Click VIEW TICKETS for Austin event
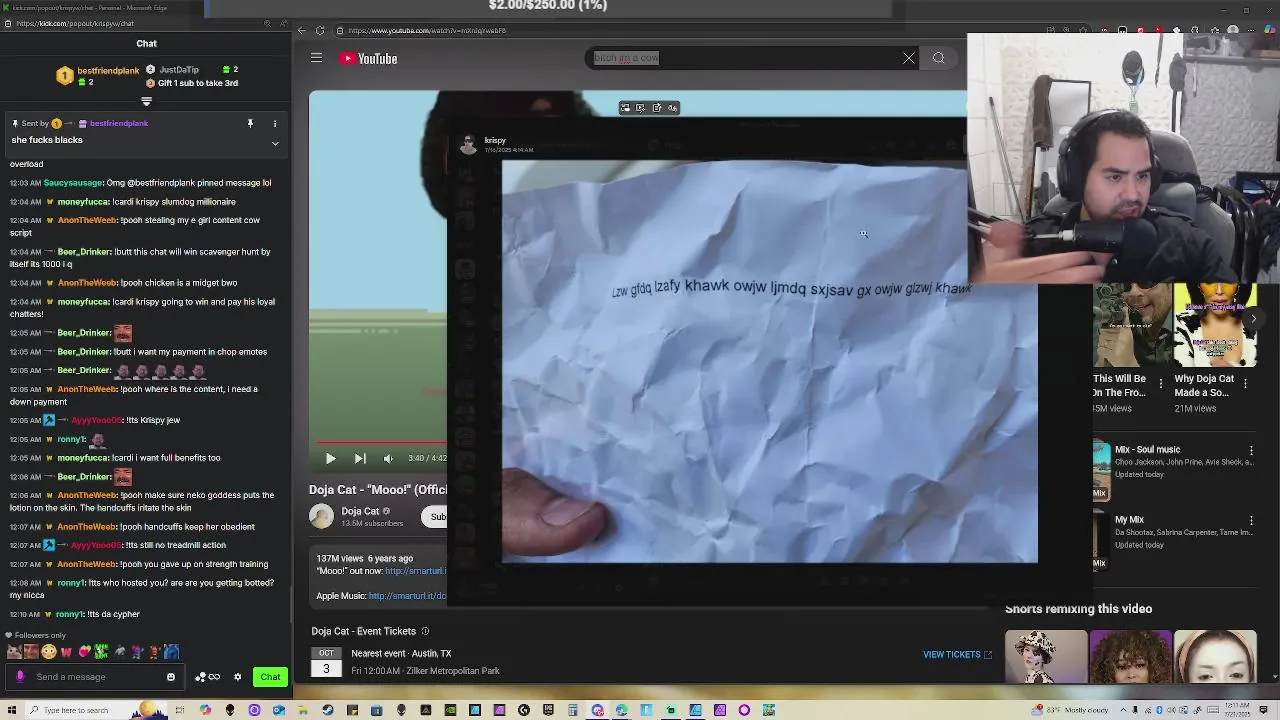 point(957,655)
